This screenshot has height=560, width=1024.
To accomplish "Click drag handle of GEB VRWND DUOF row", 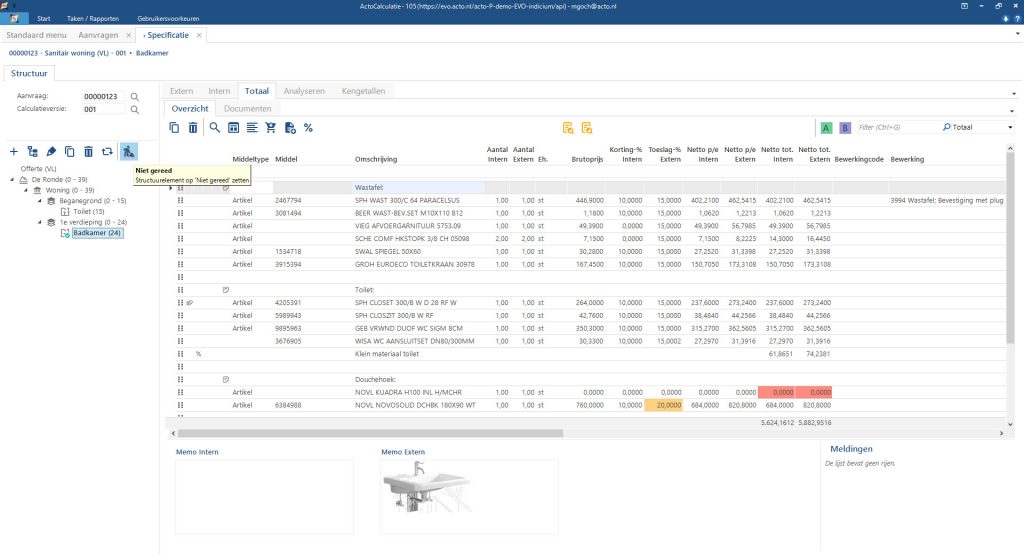I will (180, 328).
